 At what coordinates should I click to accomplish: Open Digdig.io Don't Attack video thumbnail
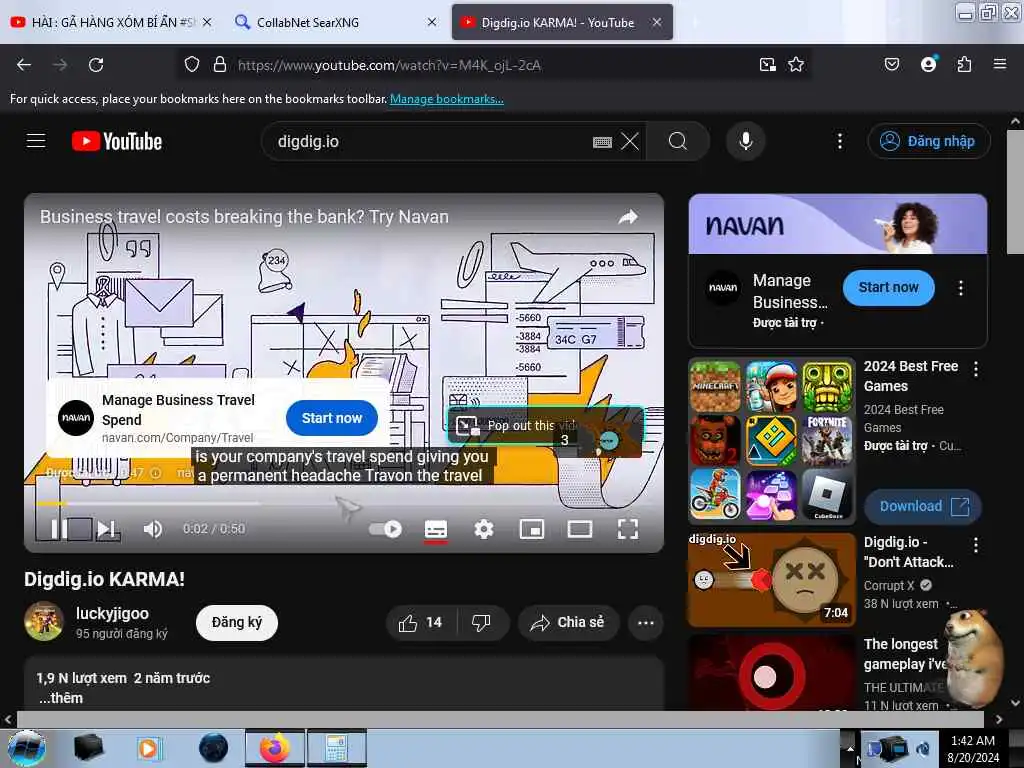772,580
